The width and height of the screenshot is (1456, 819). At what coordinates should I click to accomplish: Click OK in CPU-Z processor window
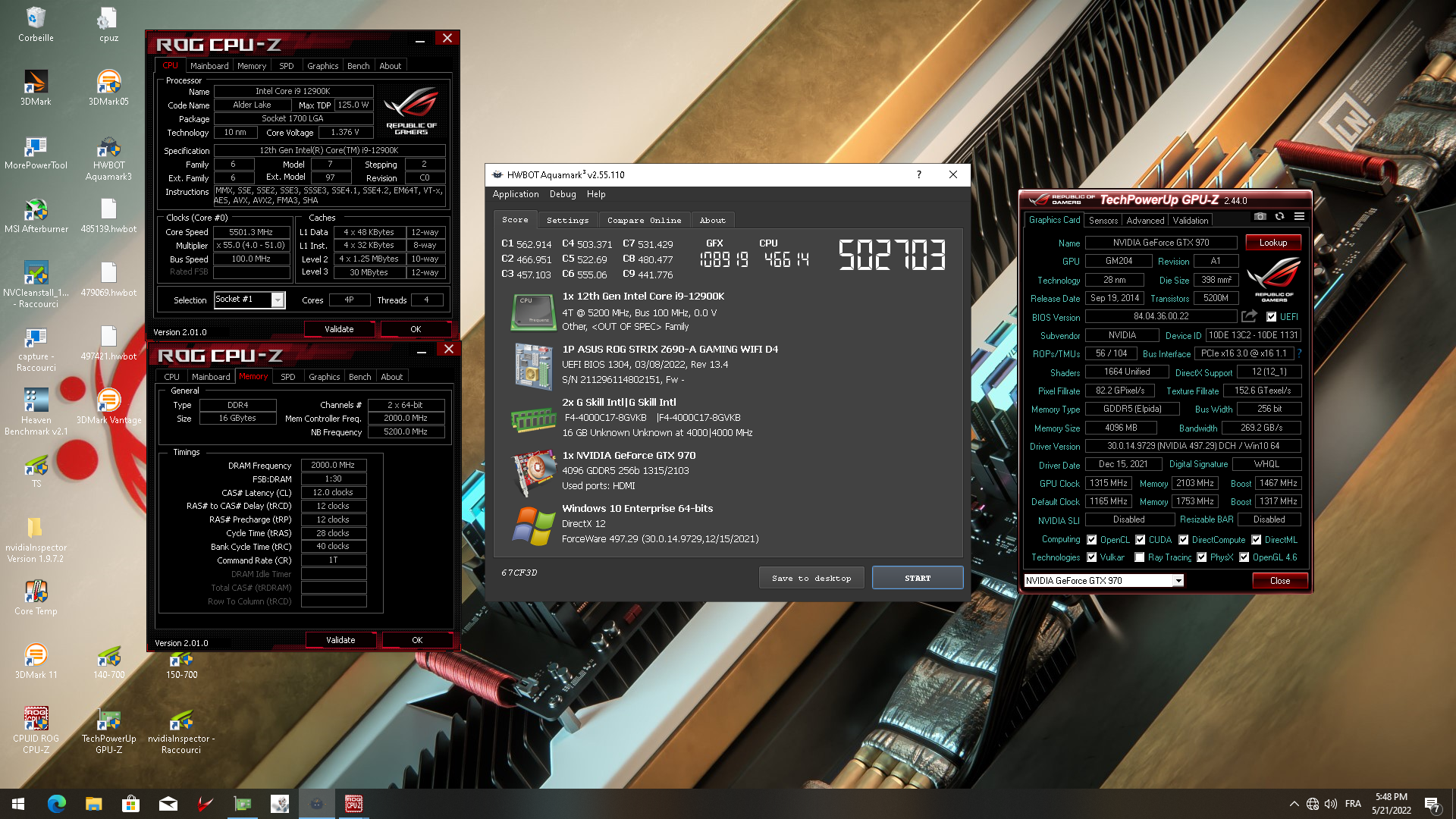tap(416, 329)
